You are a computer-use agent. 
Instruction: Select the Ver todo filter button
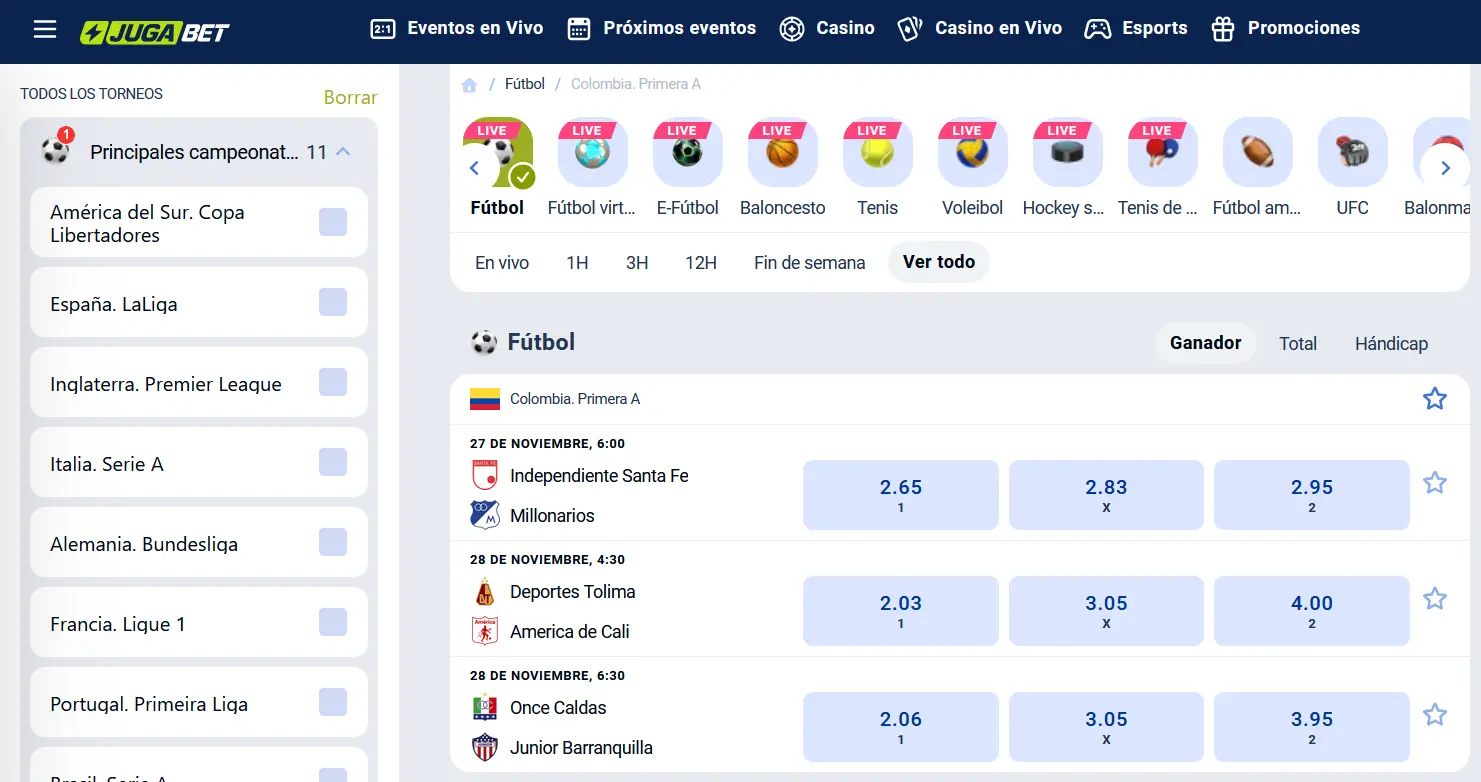pos(938,261)
